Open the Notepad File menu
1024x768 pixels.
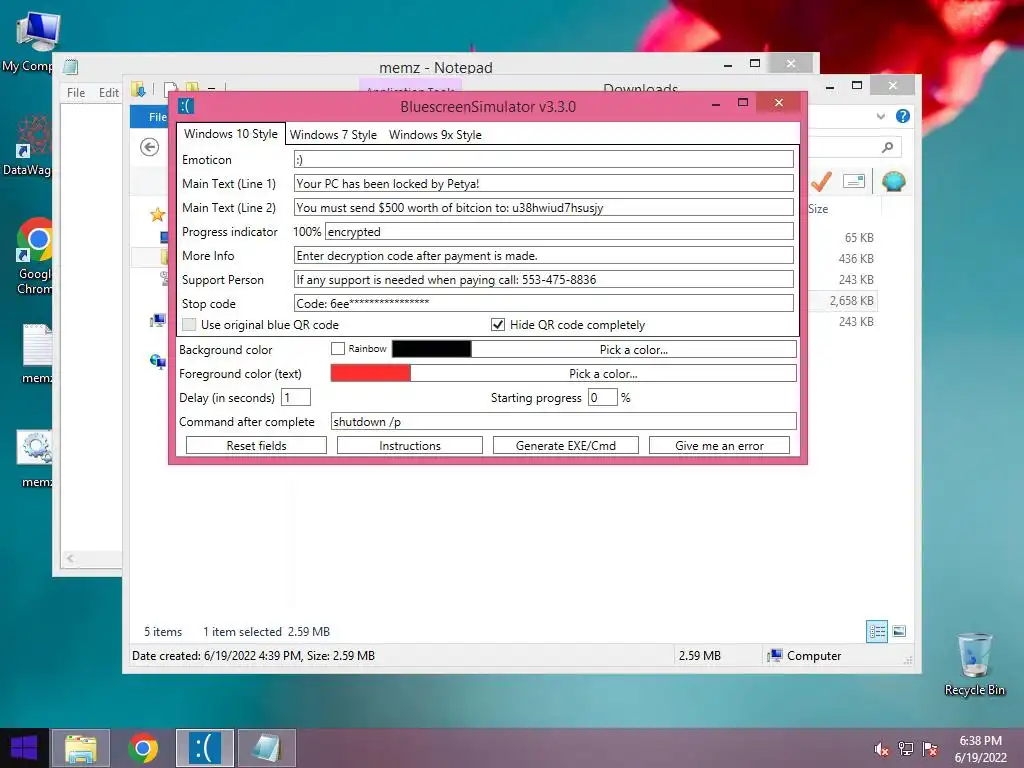click(x=76, y=93)
